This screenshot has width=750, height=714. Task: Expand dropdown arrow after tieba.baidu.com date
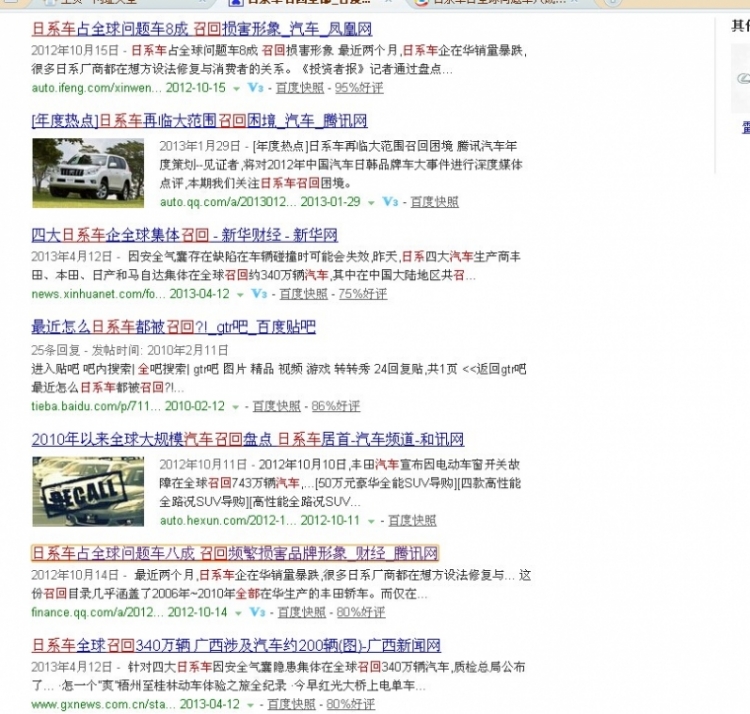(235, 407)
